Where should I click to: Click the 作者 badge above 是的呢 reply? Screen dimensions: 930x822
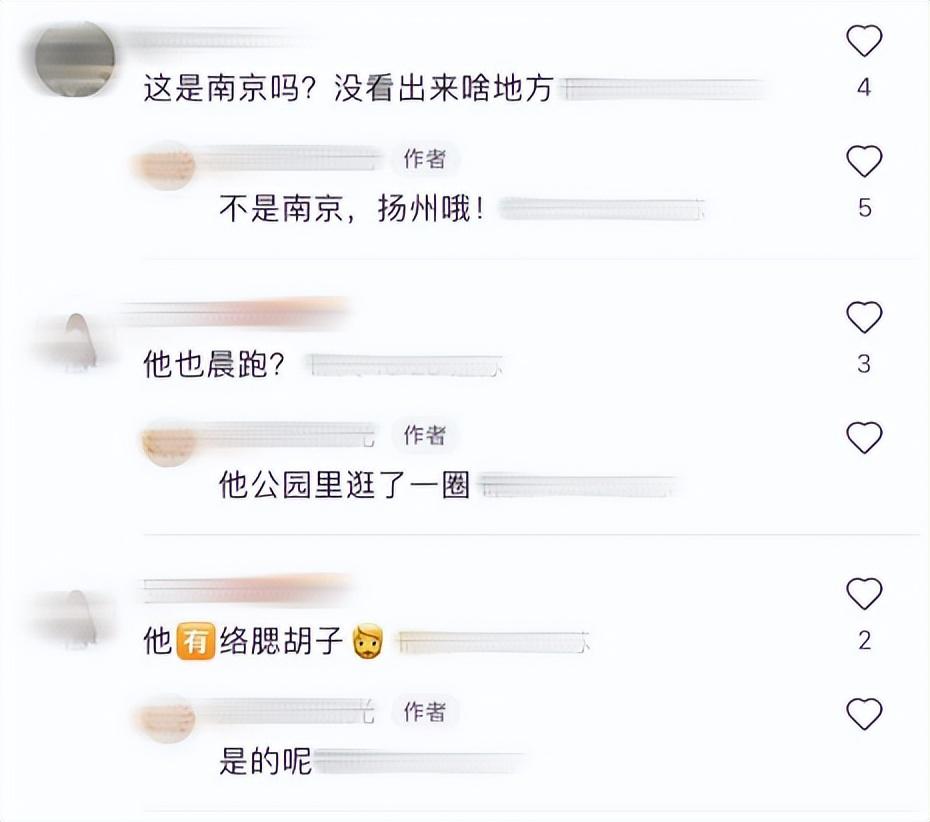[x=425, y=712]
